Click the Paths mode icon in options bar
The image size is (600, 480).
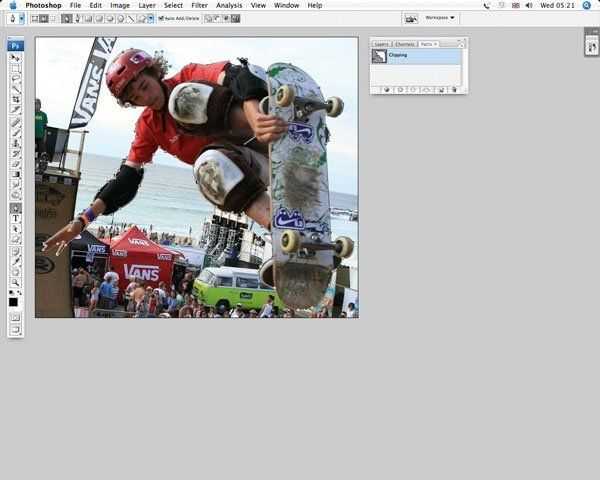tap(43, 18)
